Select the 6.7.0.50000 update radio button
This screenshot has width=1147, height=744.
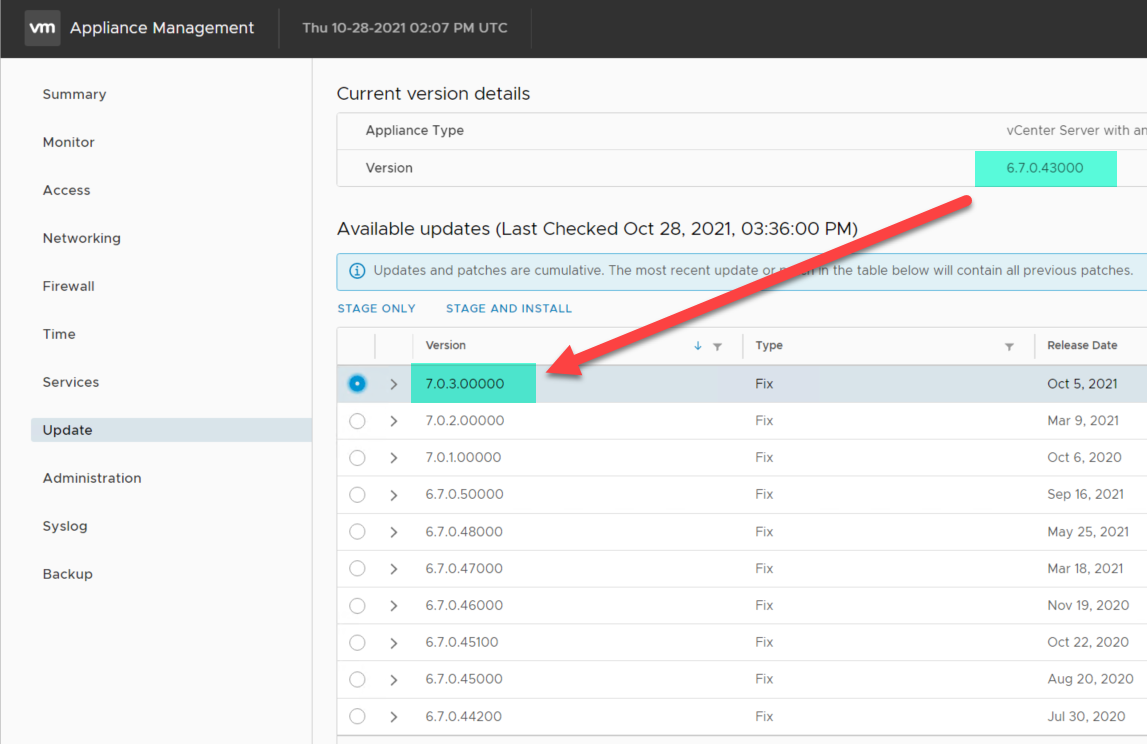[357, 494]
